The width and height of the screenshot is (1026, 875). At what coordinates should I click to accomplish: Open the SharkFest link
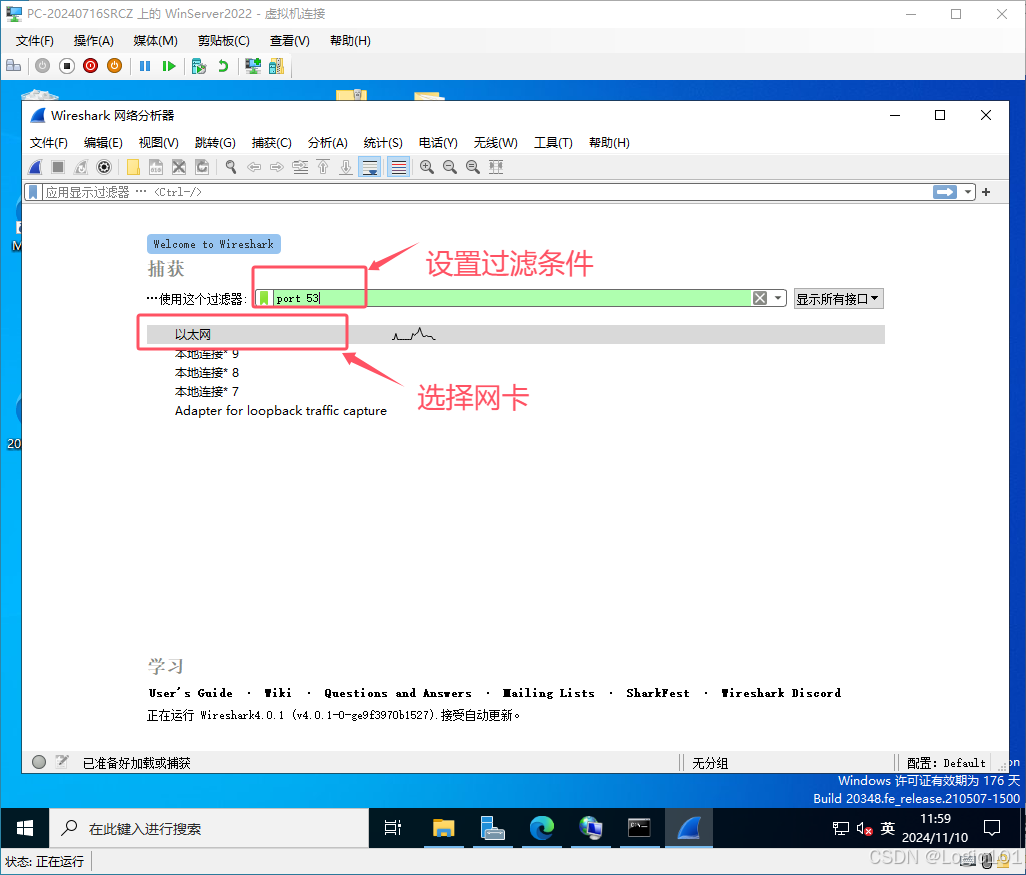[x=658, y=692]
